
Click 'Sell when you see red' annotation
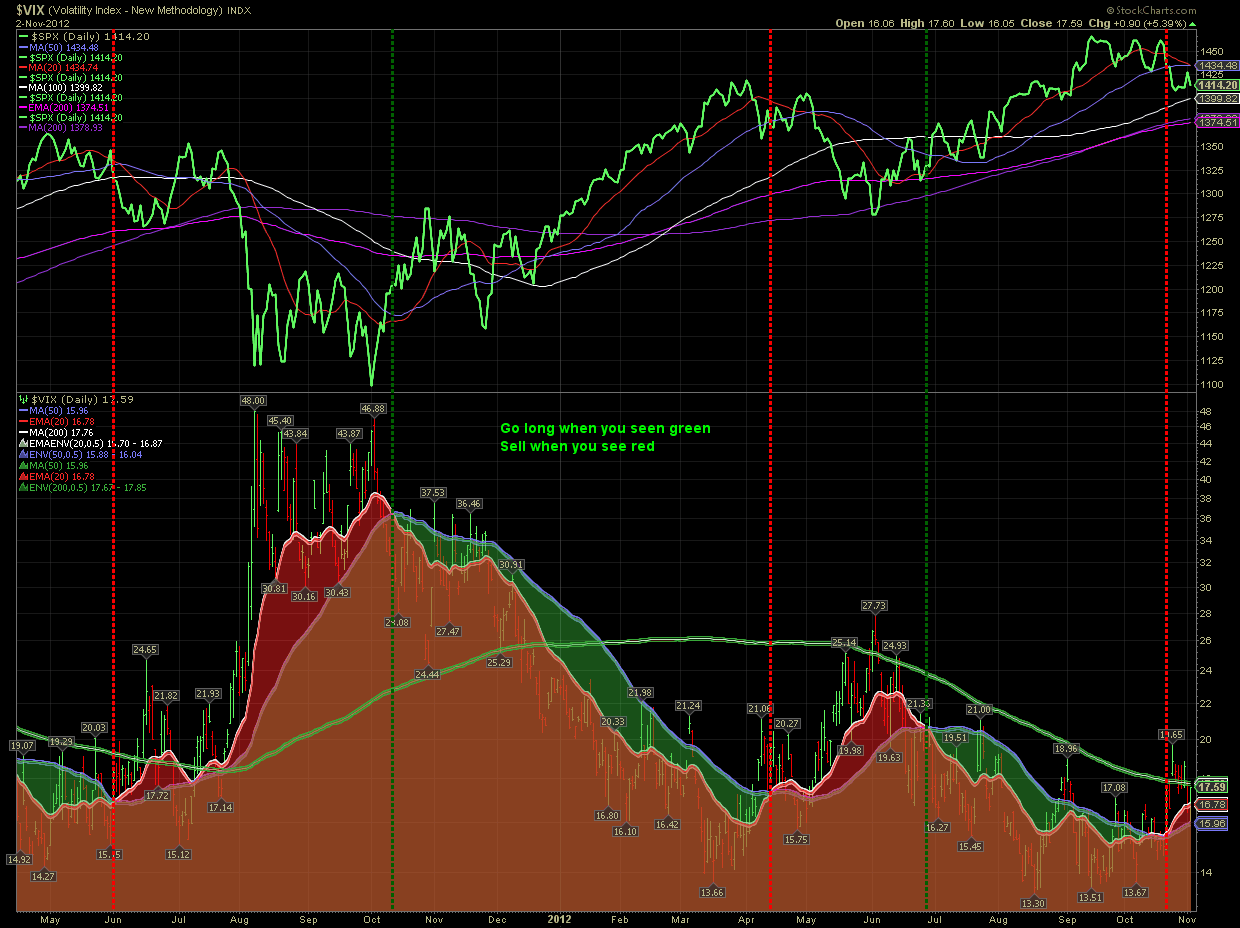578,446
